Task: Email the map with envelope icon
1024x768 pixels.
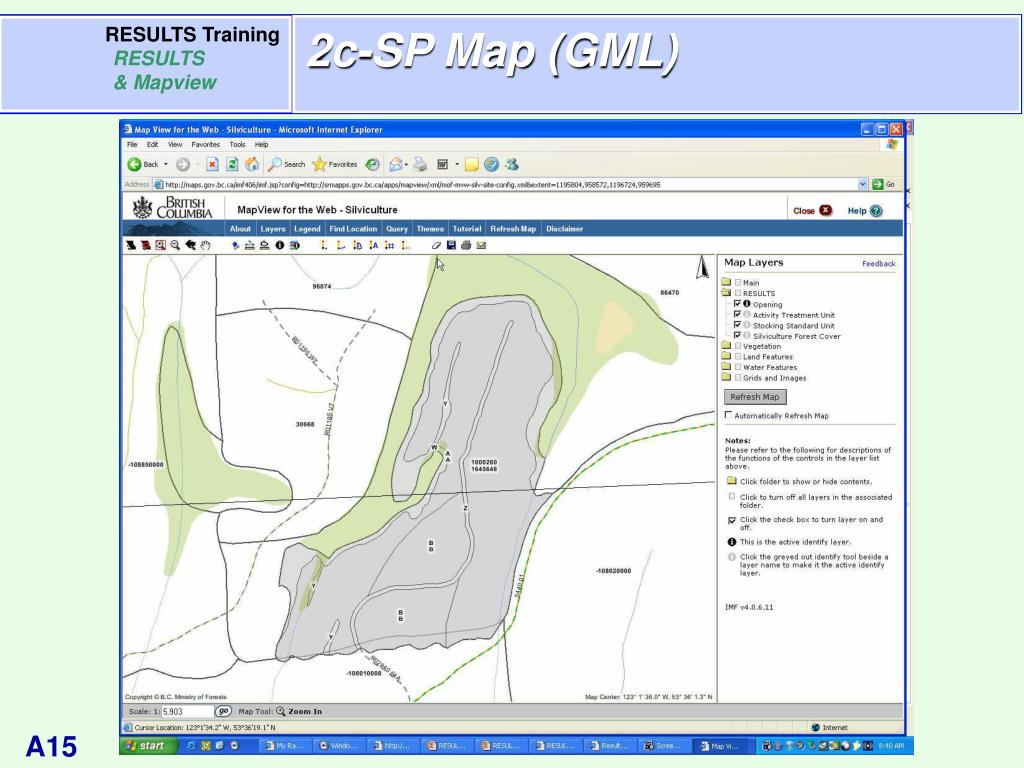Action: pos(481,246)
